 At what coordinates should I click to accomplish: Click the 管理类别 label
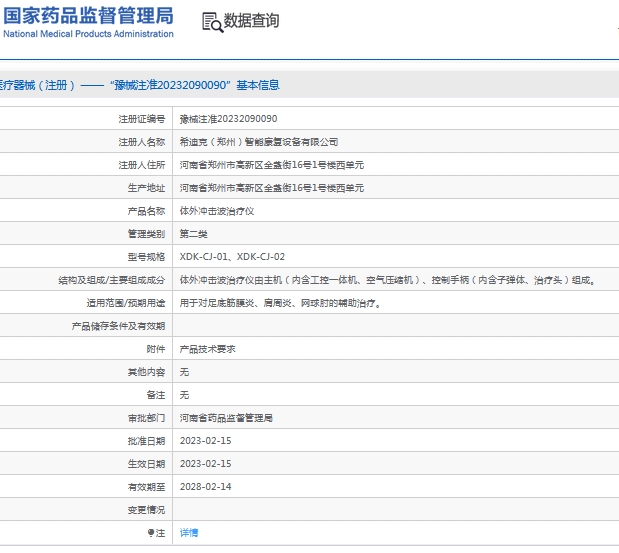(146, 234)
